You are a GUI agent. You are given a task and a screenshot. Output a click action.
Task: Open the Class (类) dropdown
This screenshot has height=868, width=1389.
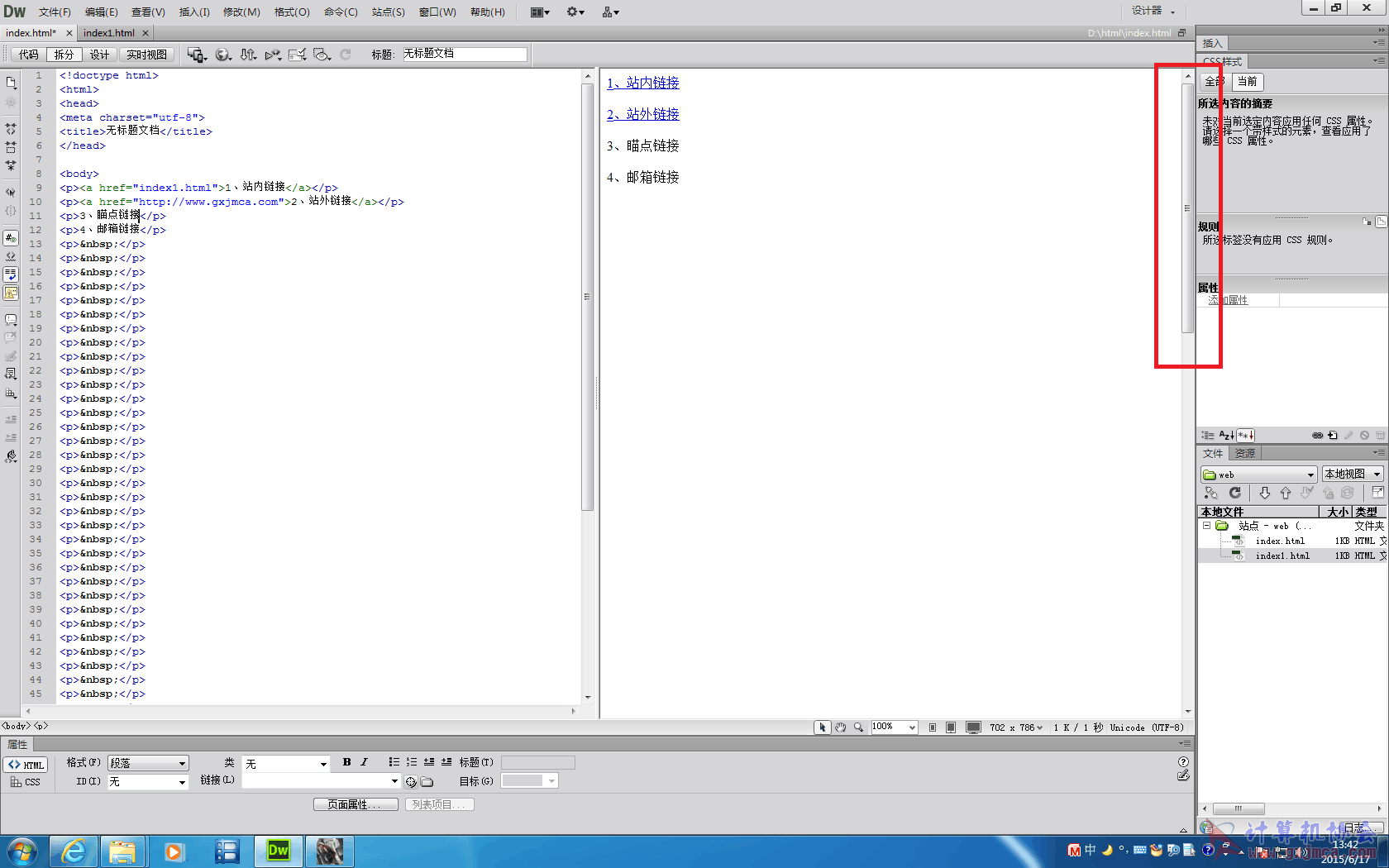(x=286, y=764)
